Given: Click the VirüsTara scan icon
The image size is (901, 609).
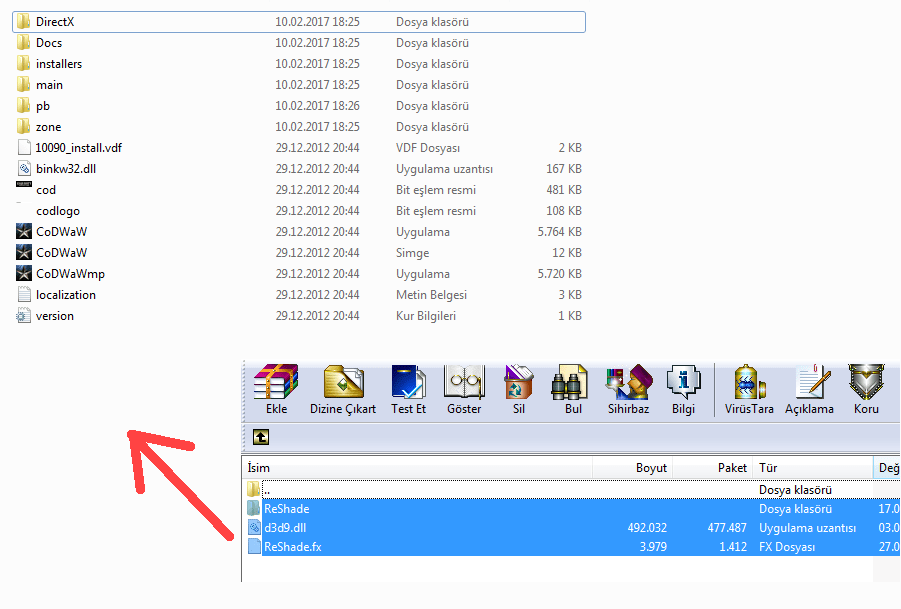Looking at the screenshot, I should (749, 389).
